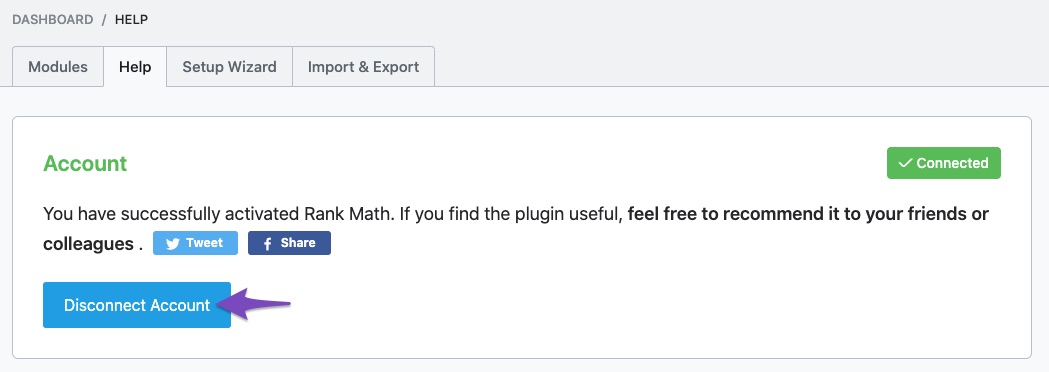The width and height of the screenshot is (1049, 372).
Task: Go to the Import & Export tab
Action: (363, 67)
